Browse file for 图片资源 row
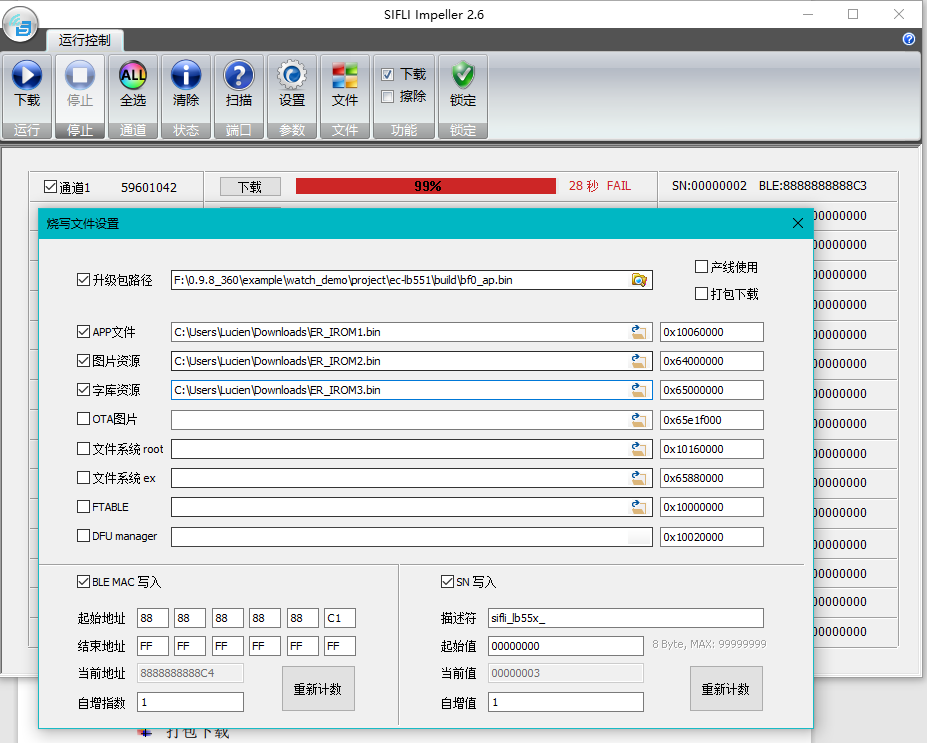Viewport: 927px width, 743px height. (x=638, y=361)
